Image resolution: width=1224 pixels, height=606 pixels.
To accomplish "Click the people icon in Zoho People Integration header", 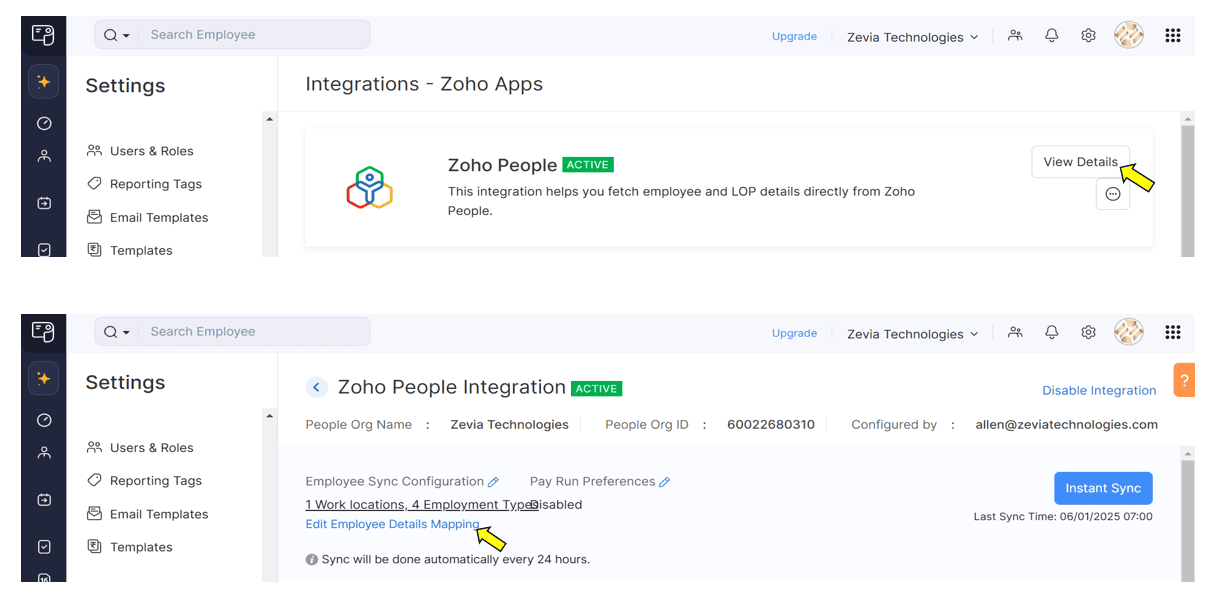I will pos(1015,332).
